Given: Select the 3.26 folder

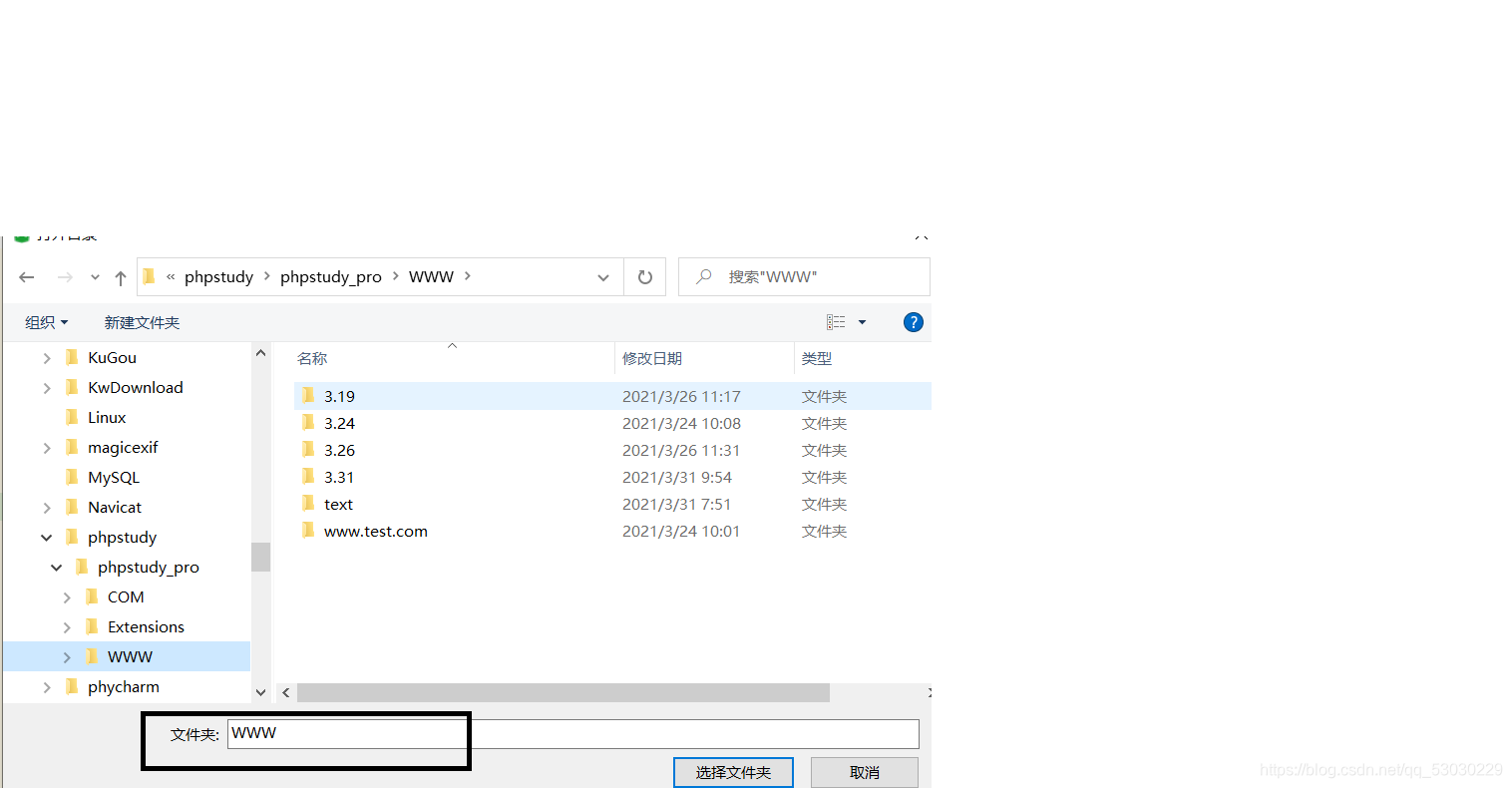Looking at the screenshot, I should coord(339,450).
